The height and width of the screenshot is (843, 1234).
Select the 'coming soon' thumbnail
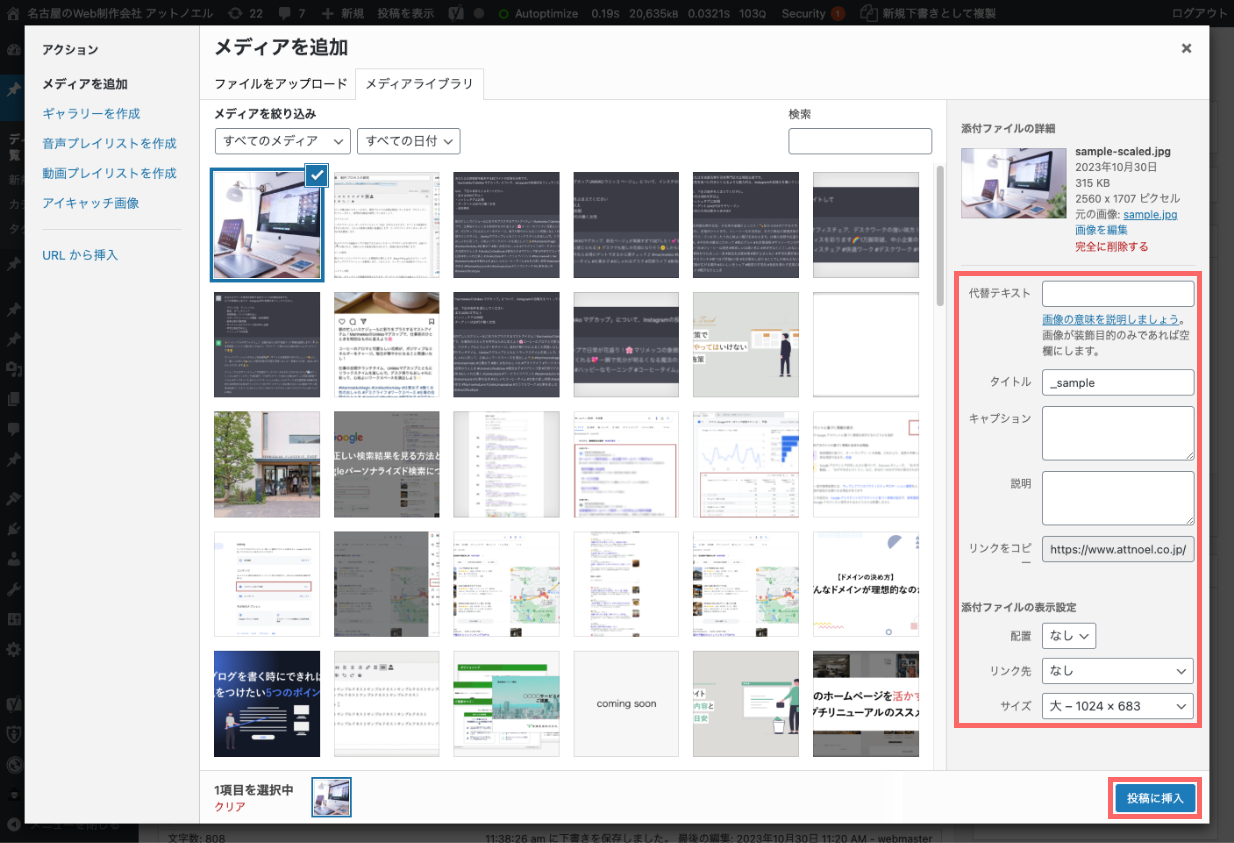(x=627, y=704)
